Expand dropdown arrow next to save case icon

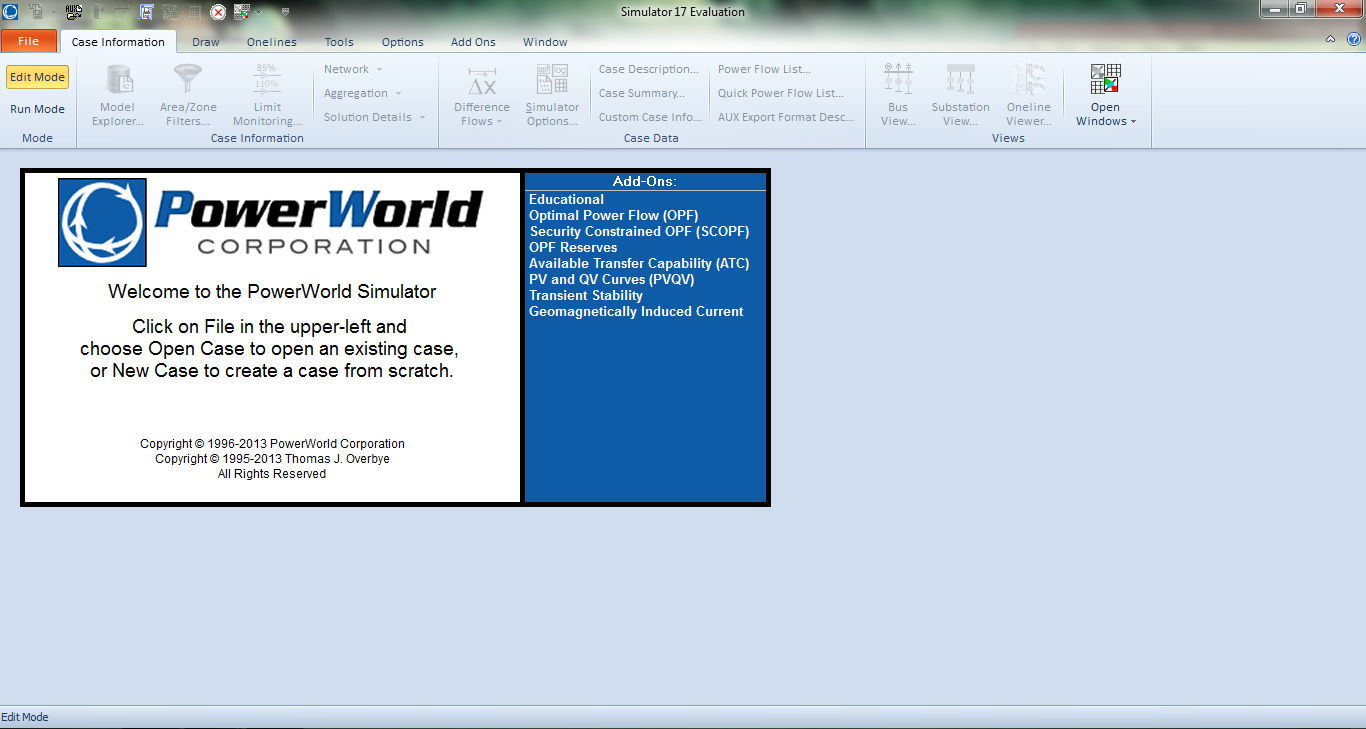coord(53,12)
